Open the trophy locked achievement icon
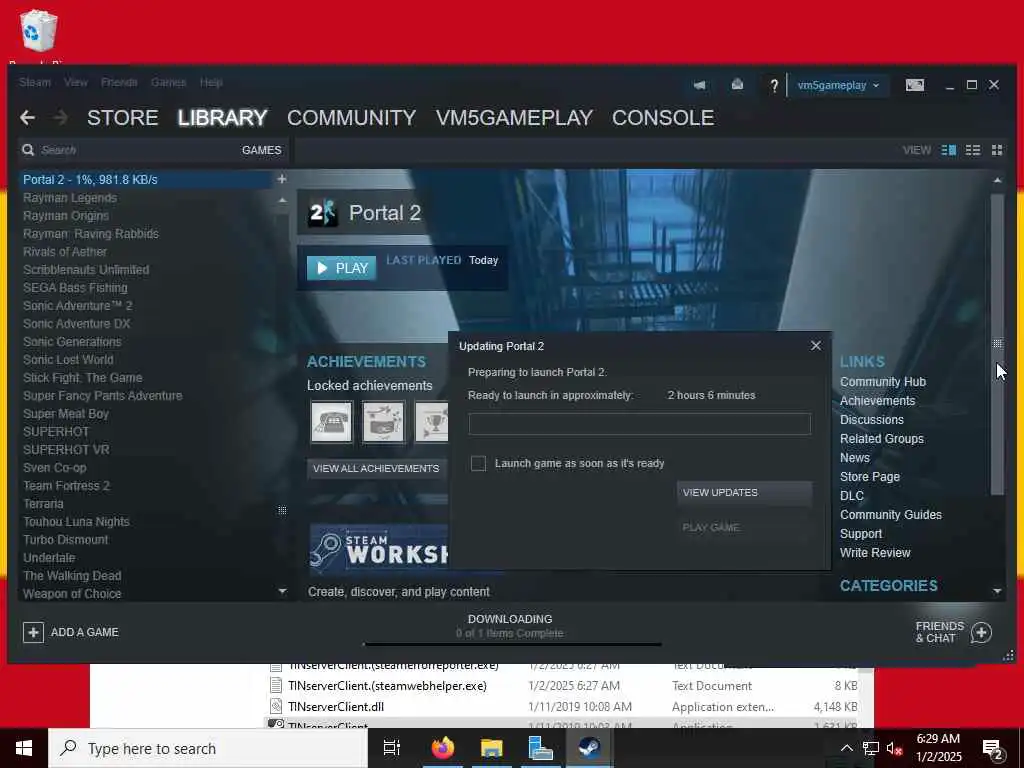Image resolution: width=1024 pixels, height=768 pixels. 432,422
